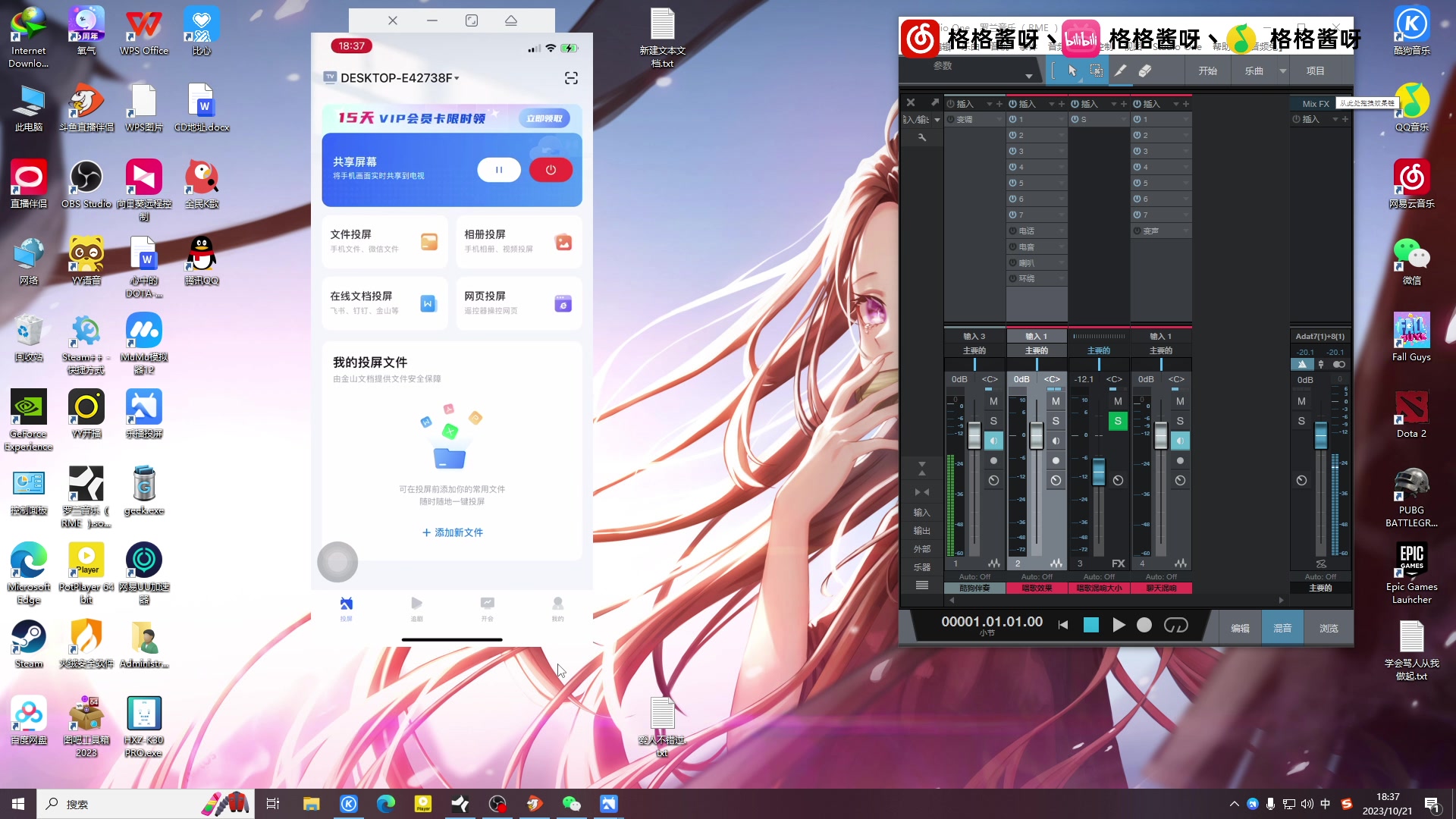Image resolution: width=1456 pixels, height=819 pixels.
Task: Enable the 变声 plug-in power button
Action: coord(1137,231)
